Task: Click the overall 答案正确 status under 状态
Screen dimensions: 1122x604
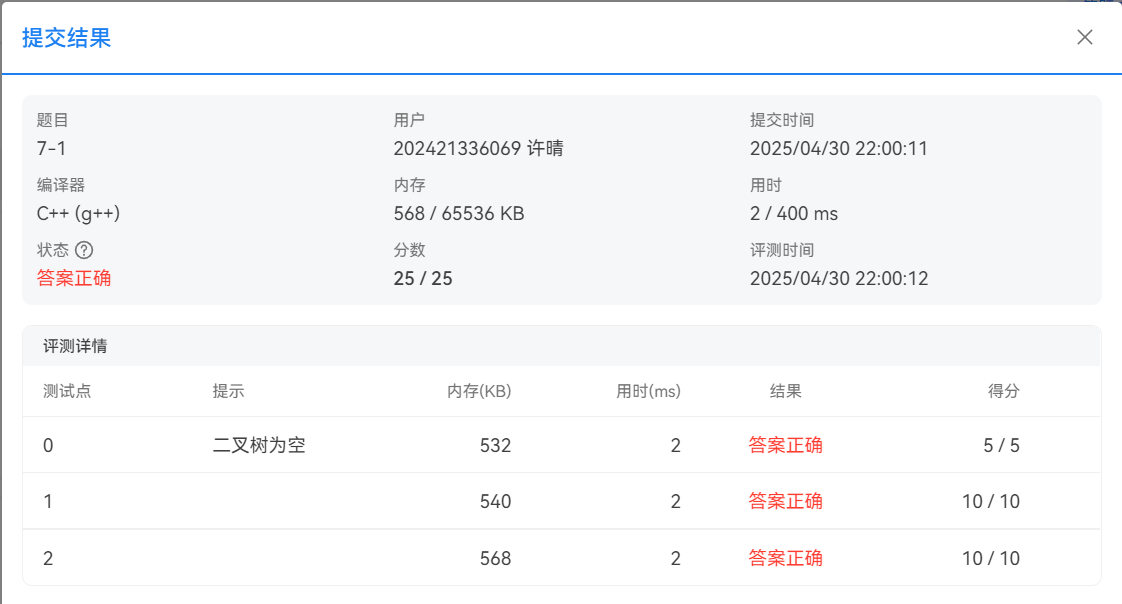Action: click(x=74, y=278)
